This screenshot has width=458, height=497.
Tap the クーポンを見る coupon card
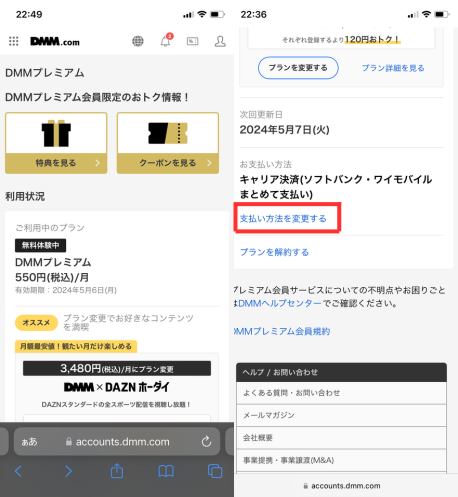[168, 143]
